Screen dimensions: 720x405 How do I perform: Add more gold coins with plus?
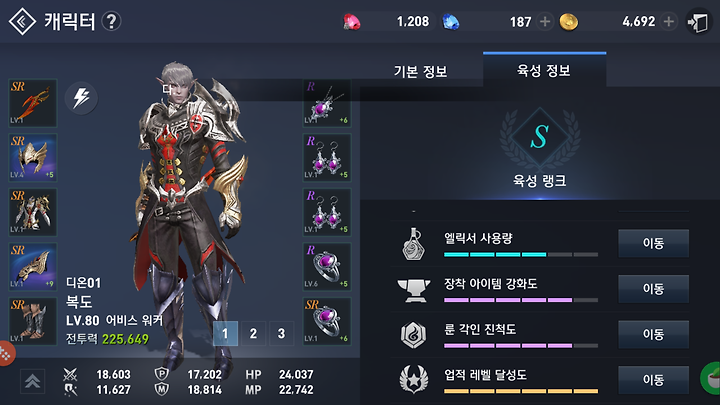(669, 22)
